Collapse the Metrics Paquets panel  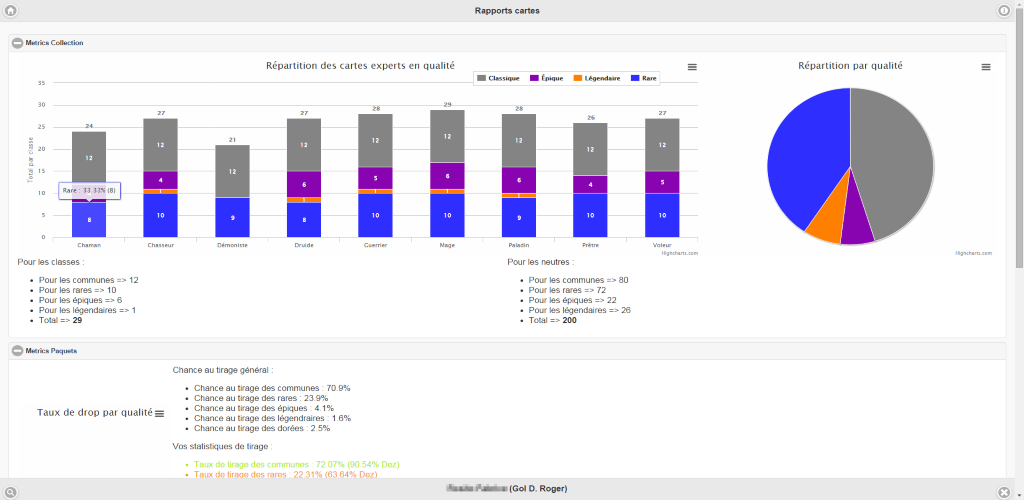[x=18, y=351]
